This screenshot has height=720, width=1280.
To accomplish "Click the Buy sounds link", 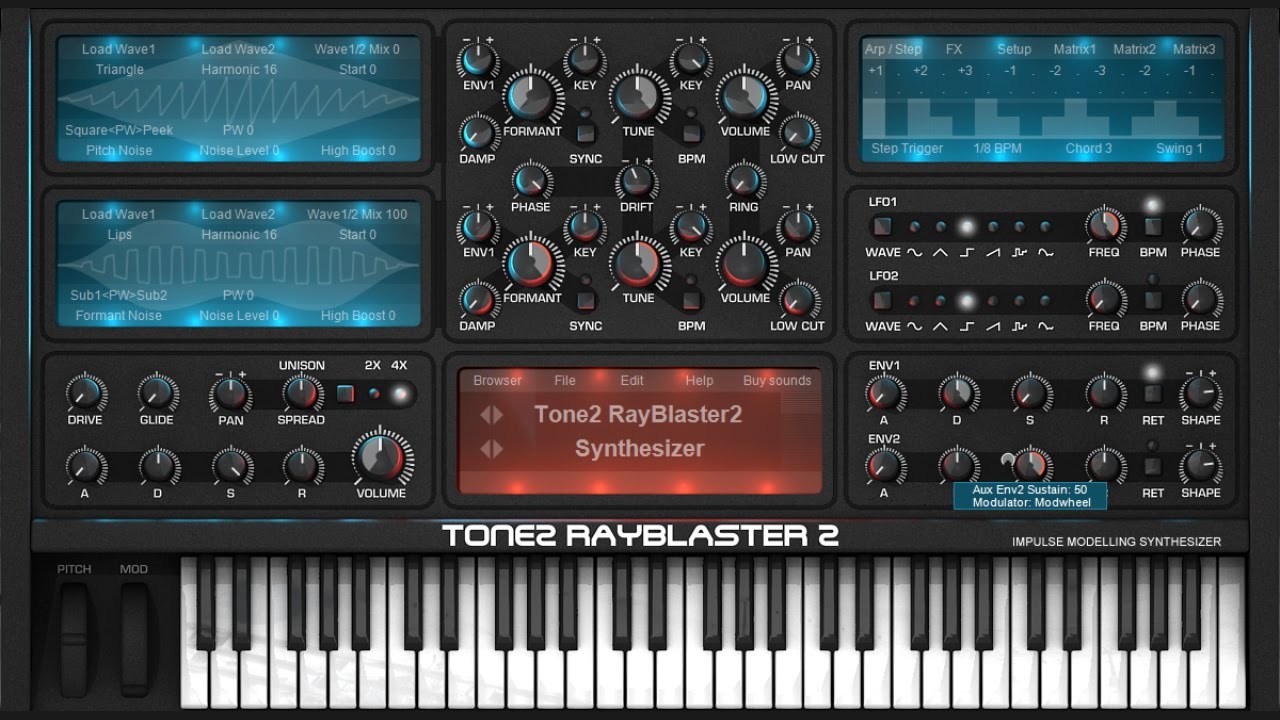I will tap(777, 381).
